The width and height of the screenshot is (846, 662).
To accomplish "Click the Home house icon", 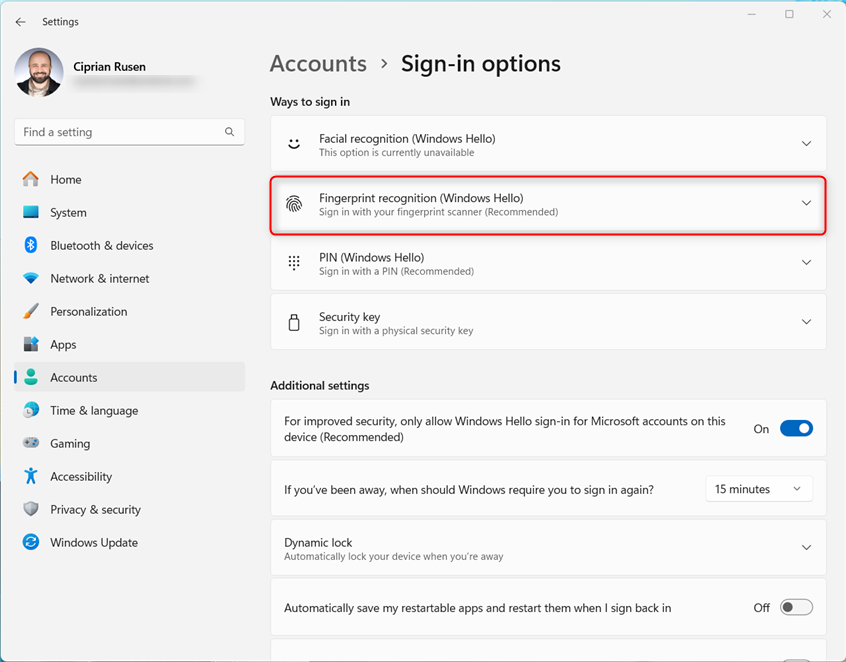I will pos(31,179).
